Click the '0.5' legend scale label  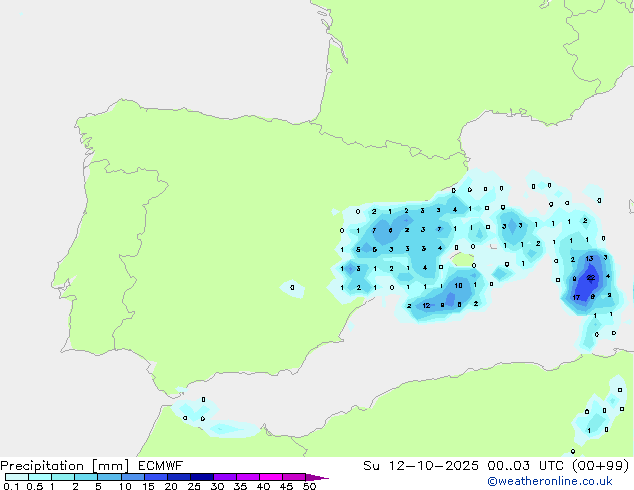tap(35, 486)
